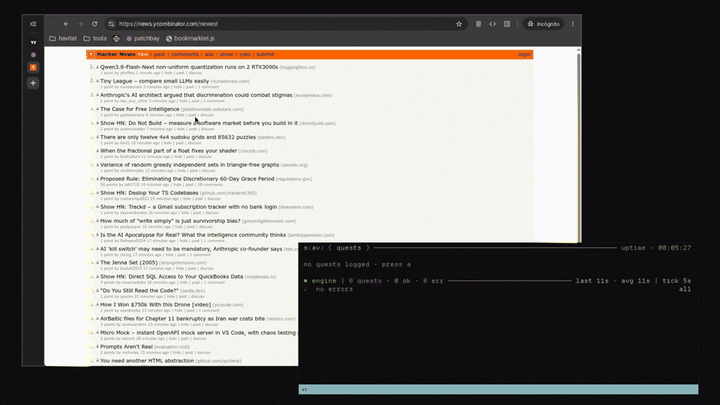Viewport: 720px width, 405px height.
Task: Click the teal status bar in terminal
Action: tap(498, 389)
